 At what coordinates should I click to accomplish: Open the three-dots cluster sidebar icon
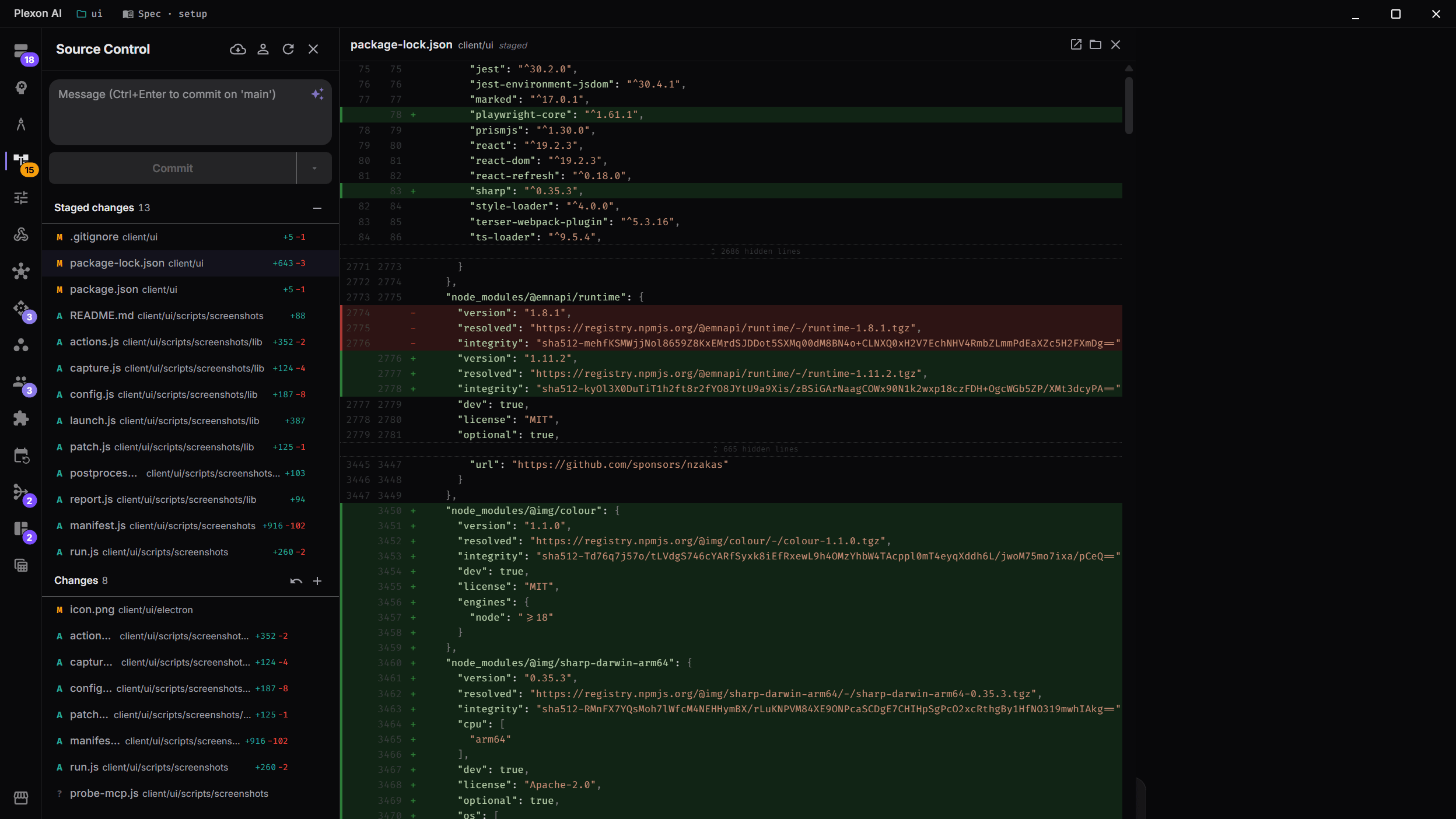click(x=21, y=345)
